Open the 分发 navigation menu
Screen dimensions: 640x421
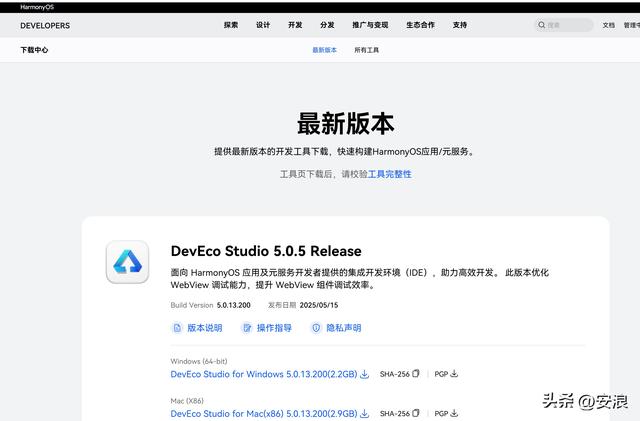click(x=327, y=25)
